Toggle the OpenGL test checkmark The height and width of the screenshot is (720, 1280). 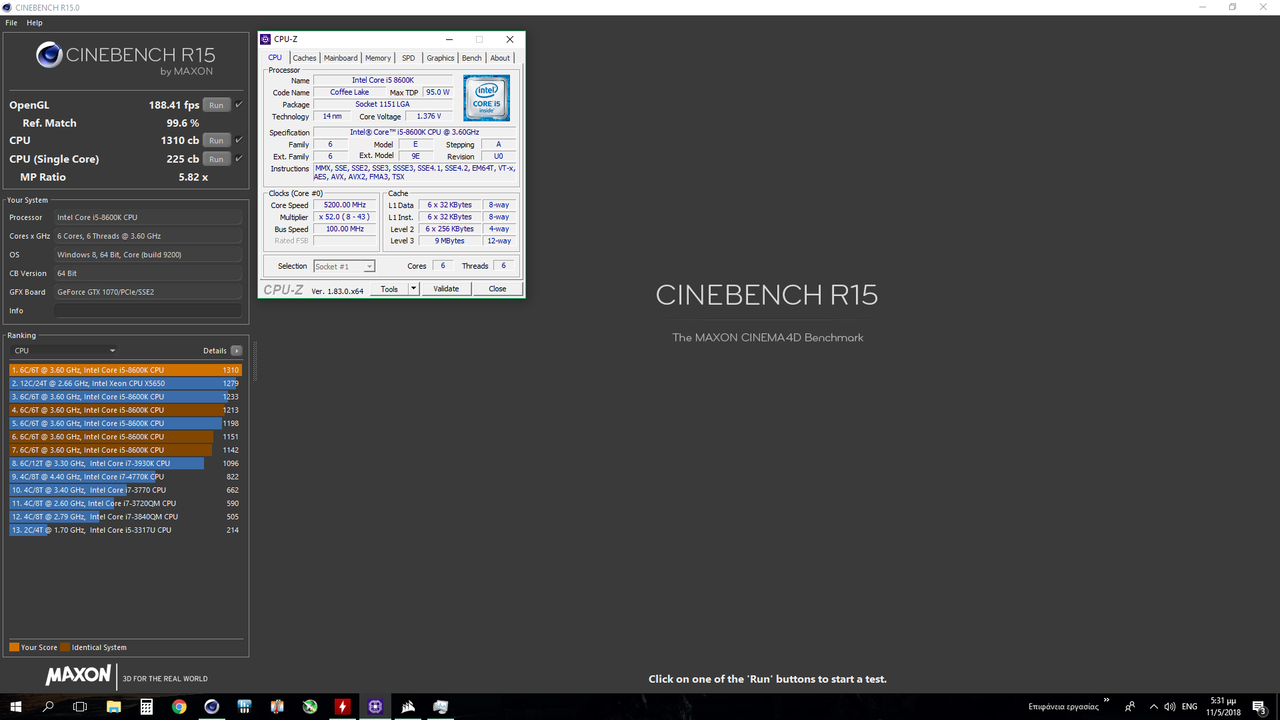tap(239, 105)
